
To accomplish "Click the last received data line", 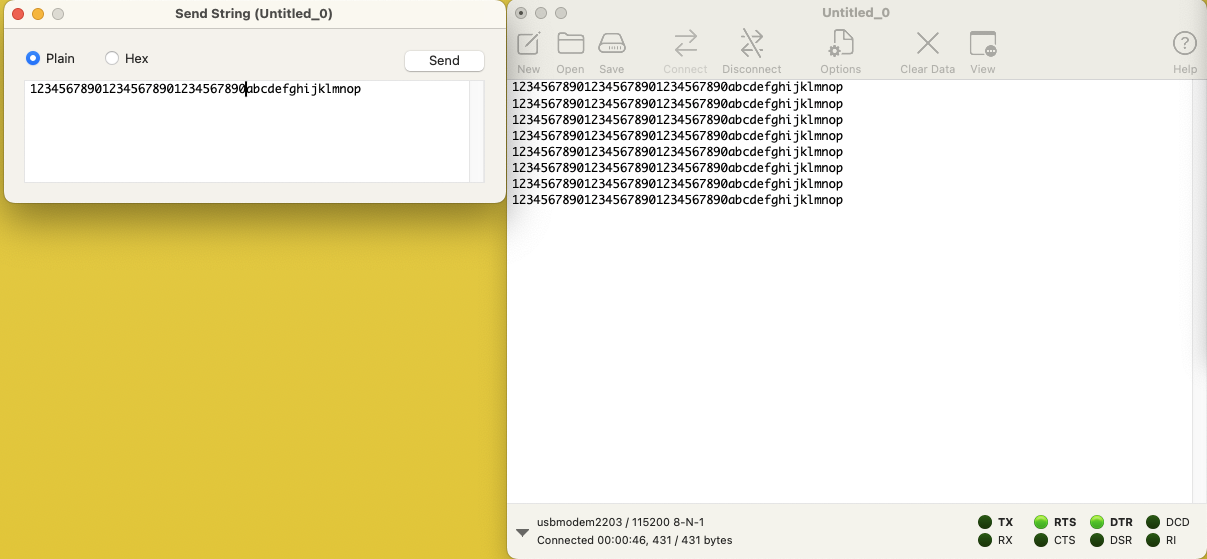I will point(677,200).
